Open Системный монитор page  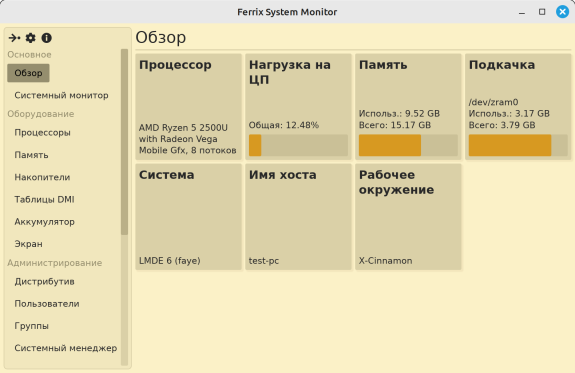(61, 95)
